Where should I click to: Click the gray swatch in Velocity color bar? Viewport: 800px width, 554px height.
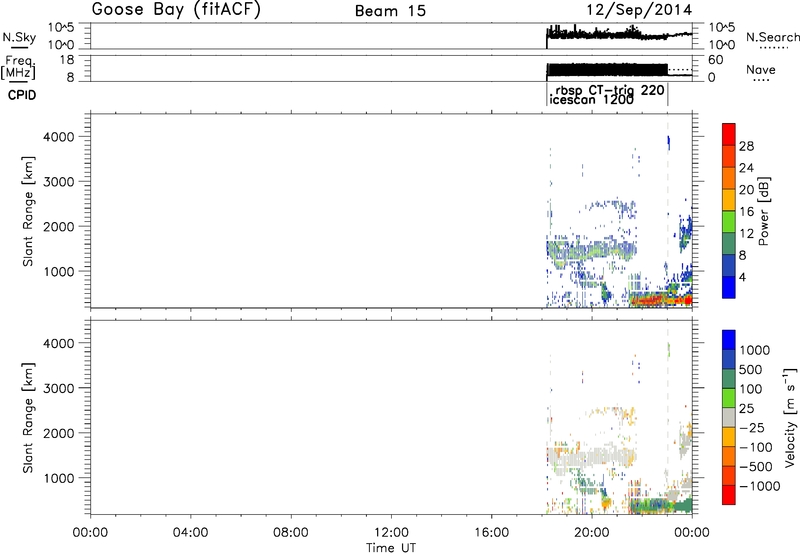[x=729, y=417]
